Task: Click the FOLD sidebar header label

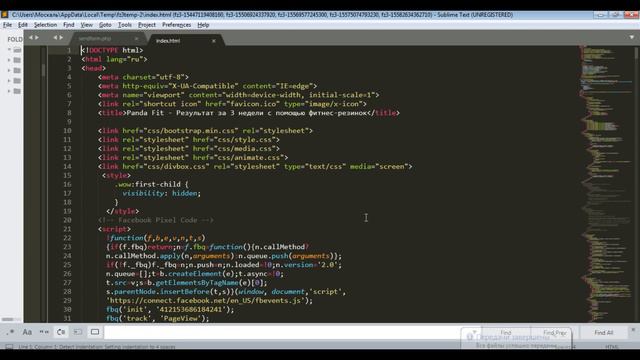Action: [15, 39]
